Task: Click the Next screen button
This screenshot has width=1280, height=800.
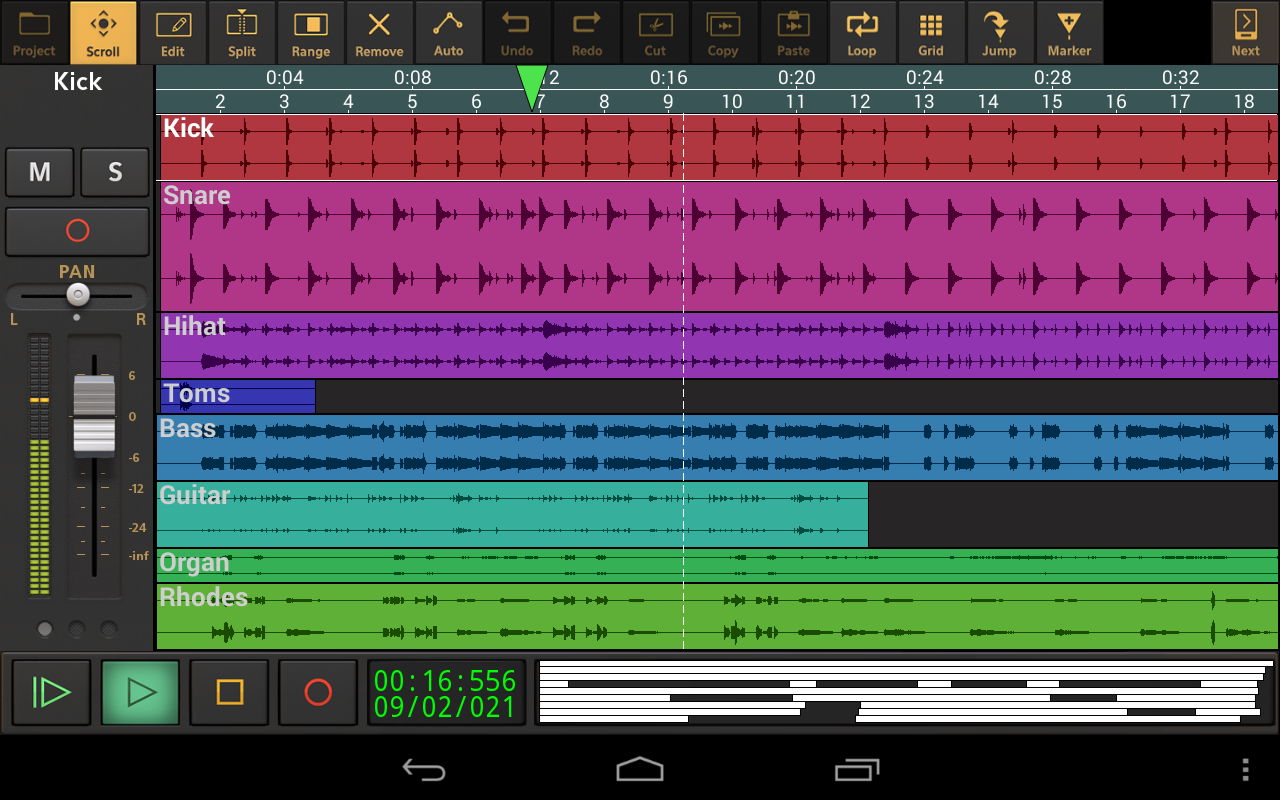Action: coord(1245,32)
